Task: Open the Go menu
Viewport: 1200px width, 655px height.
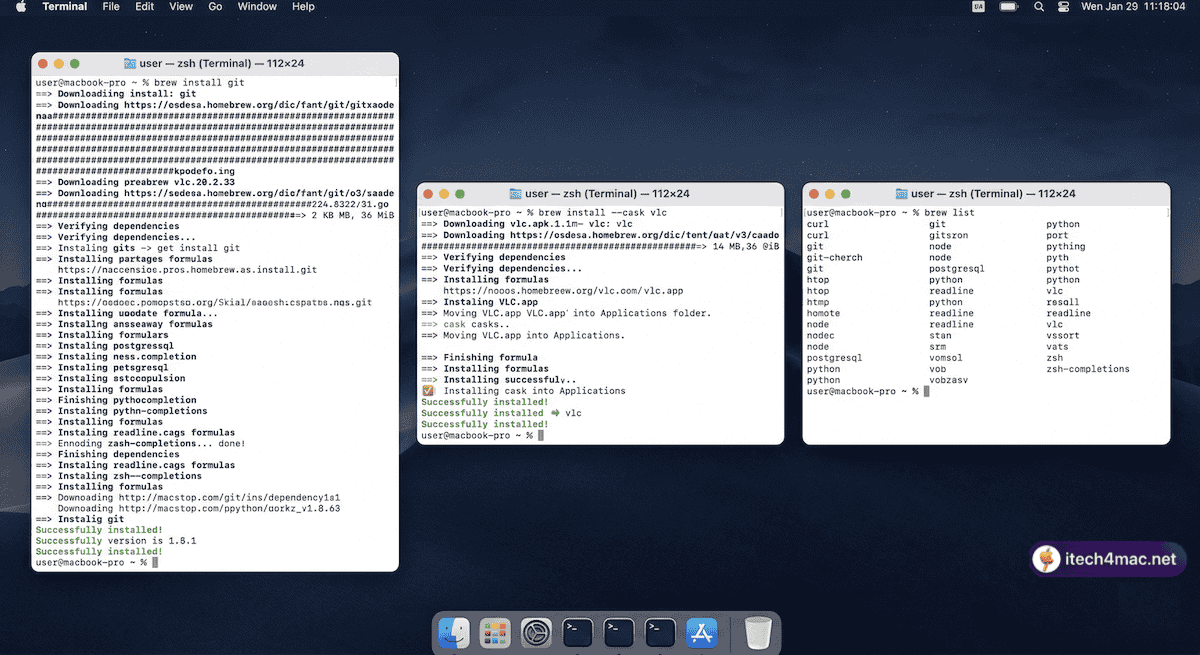Action: click(215, 7)
